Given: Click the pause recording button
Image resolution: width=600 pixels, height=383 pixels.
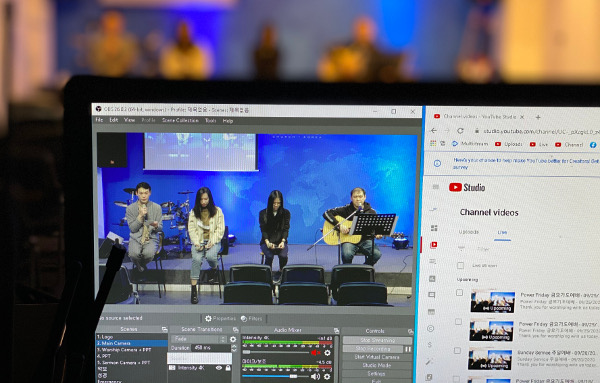Looking at the screenshot, I should point(408,349).
